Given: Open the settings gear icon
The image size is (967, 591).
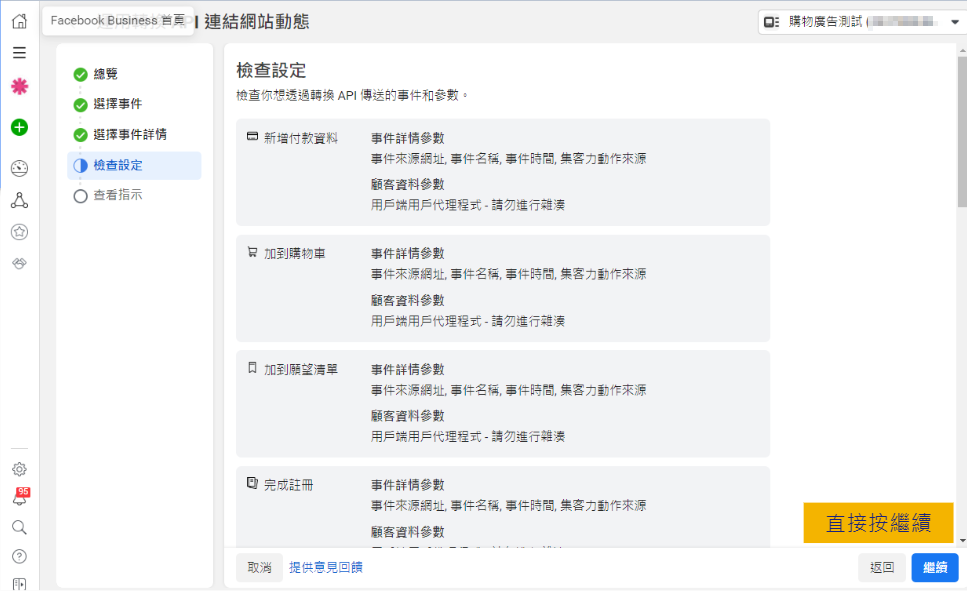Looking at the screenshot, I should coord(19,469).
